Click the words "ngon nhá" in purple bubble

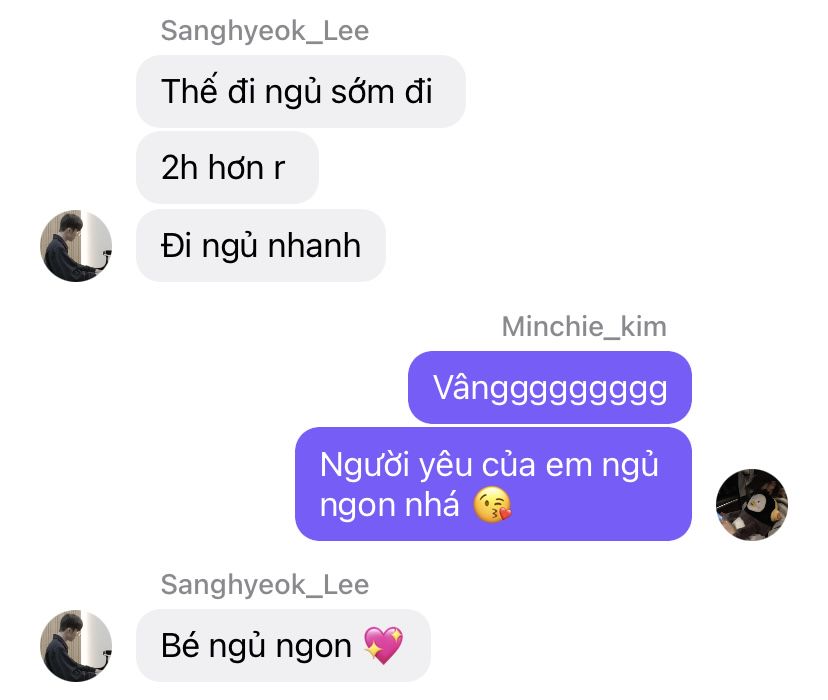[x=390, y=506]
